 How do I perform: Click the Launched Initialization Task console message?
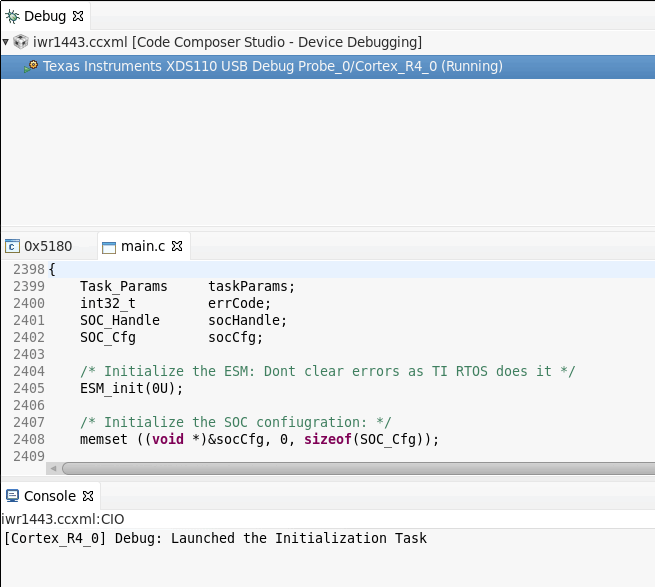coord(215,538)
